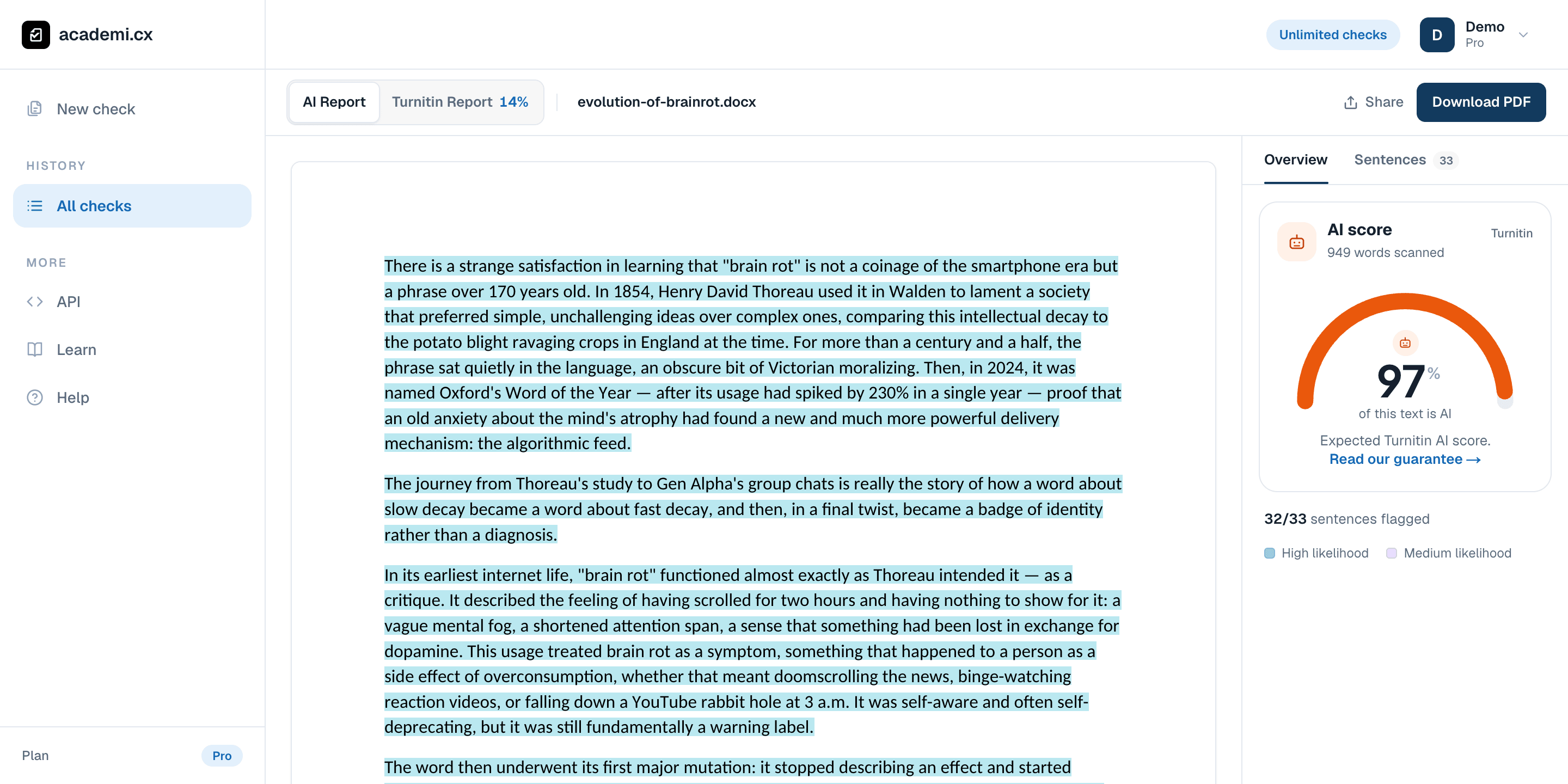1568x784 pixels.
Task: Click the robot icon beside AI score
Action: (1296, 242)
